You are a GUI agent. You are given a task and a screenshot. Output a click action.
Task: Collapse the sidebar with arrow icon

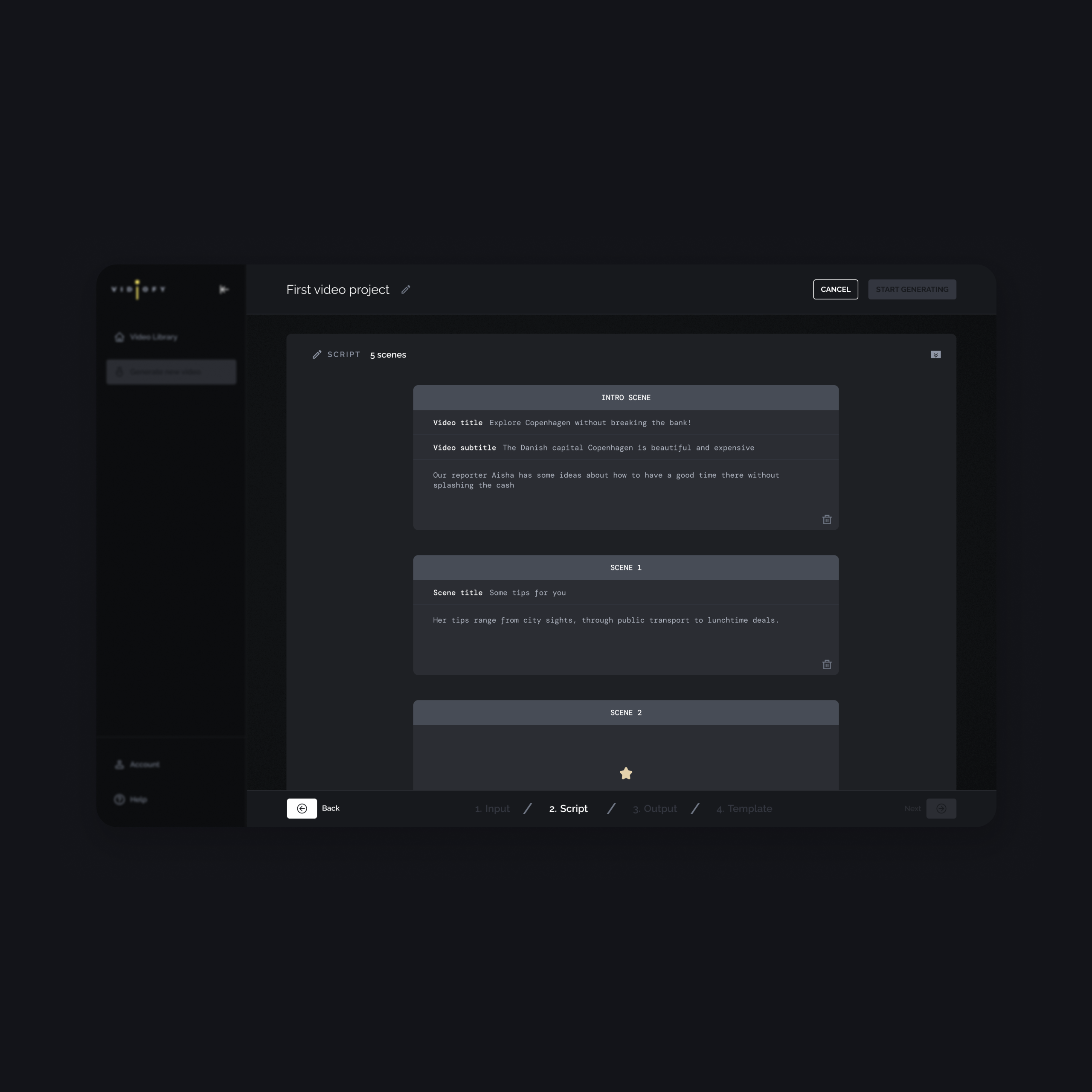click(224, 289)
